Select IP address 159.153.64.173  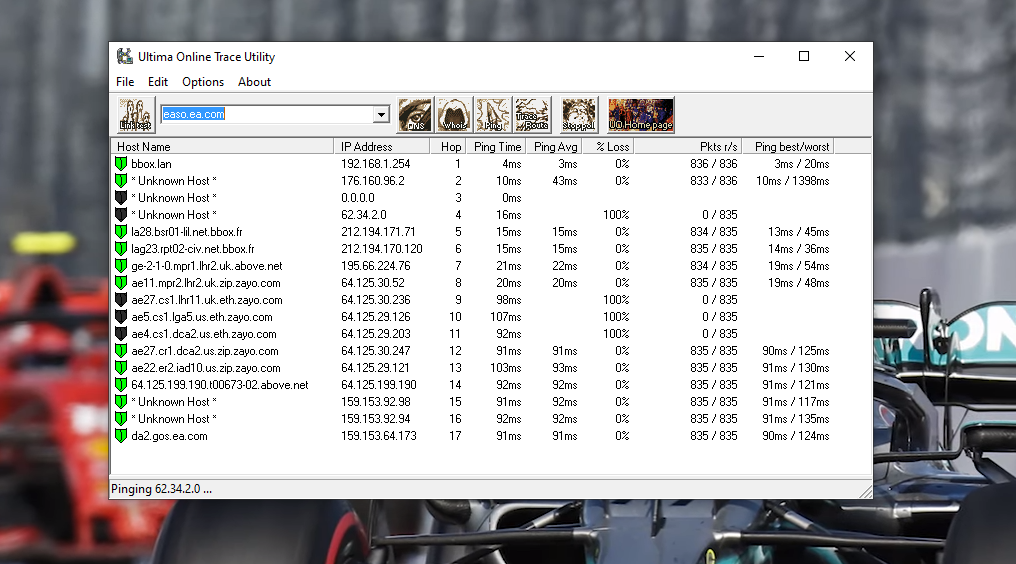(378, 436)
